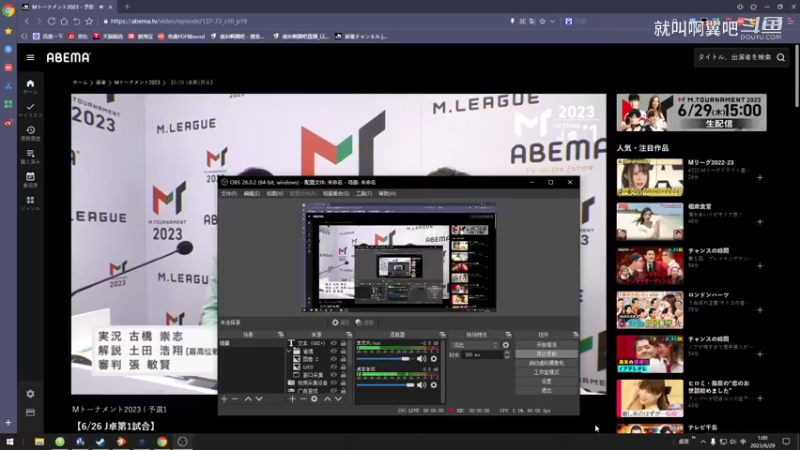Open the 编辑(E) menu in OBS
Screen dimensions: 800x450
[x=252, y=194]
